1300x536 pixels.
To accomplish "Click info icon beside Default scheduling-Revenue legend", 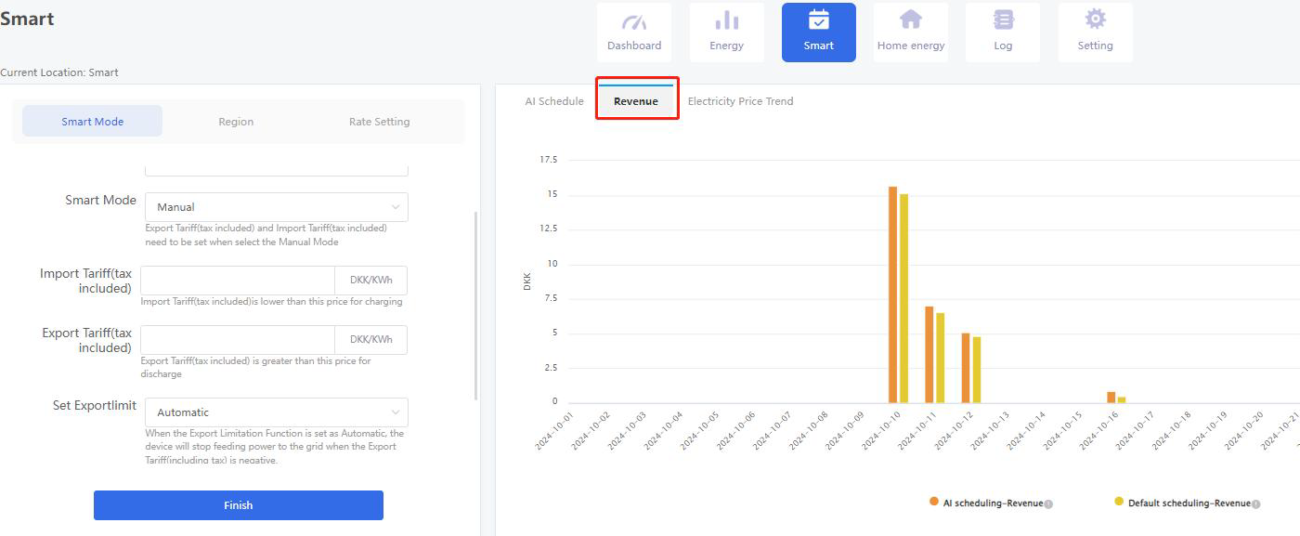I will [1256, 504].
